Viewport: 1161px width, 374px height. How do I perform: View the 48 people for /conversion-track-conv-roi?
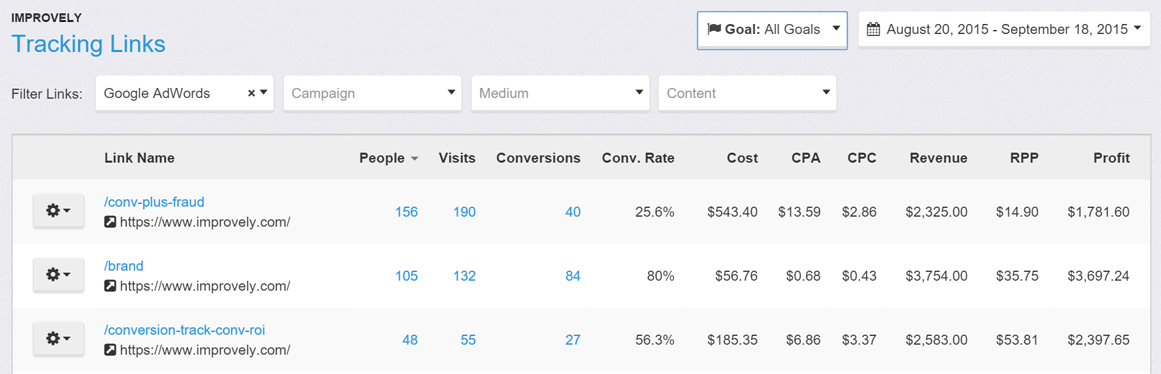(410, 340)
